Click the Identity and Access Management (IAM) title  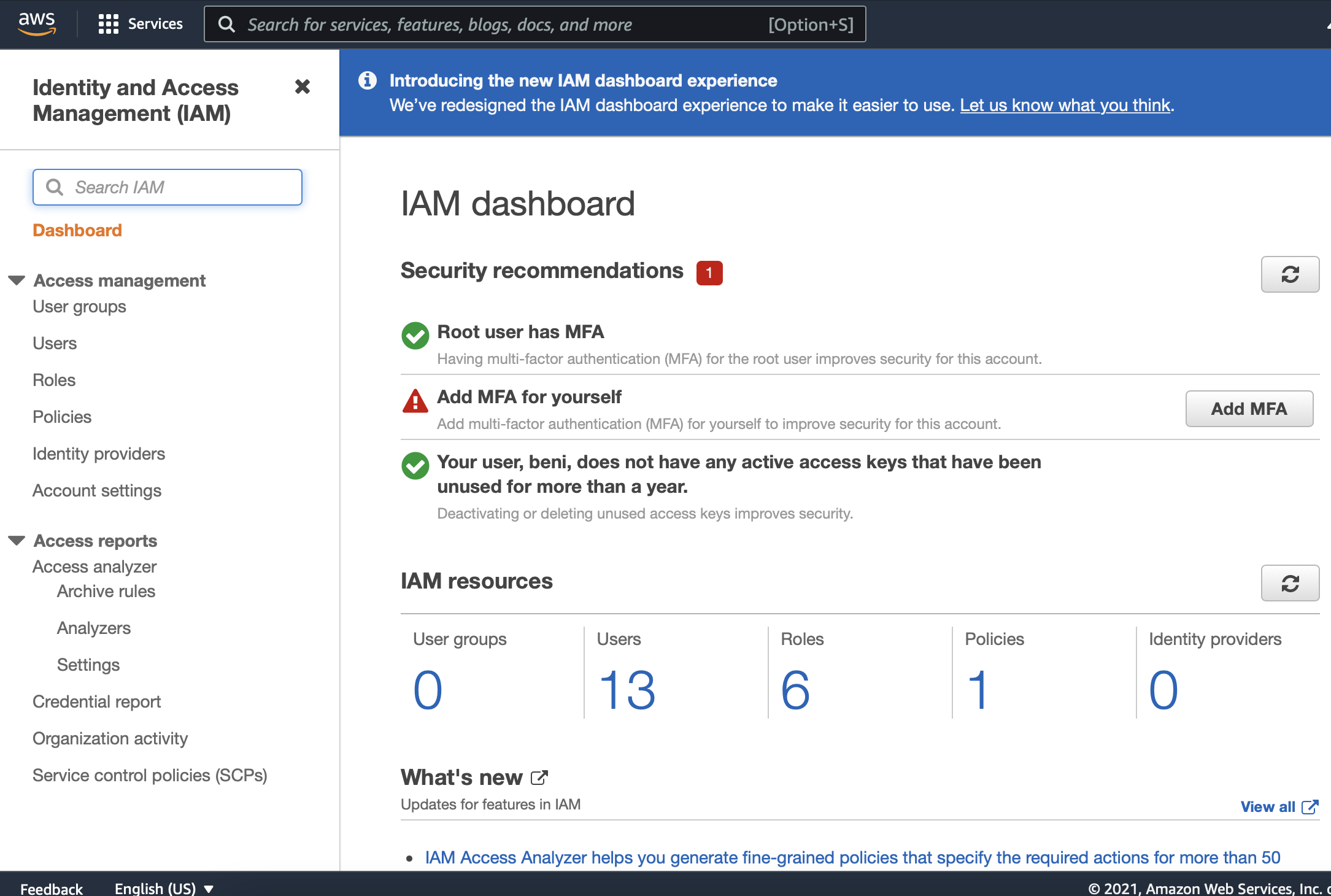pos(136,101)
